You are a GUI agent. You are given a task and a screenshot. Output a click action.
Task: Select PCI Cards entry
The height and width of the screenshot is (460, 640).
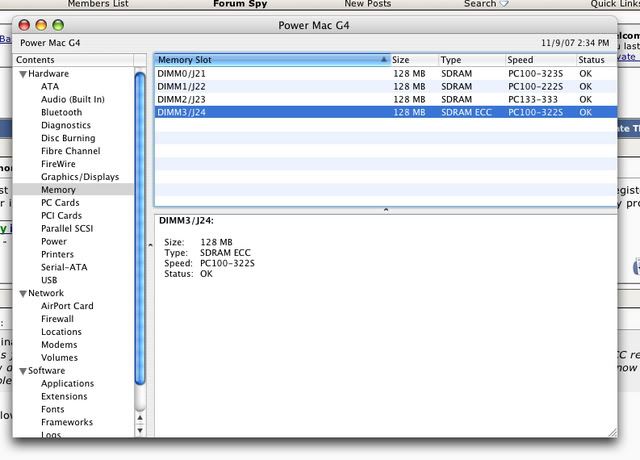point(61,216)
